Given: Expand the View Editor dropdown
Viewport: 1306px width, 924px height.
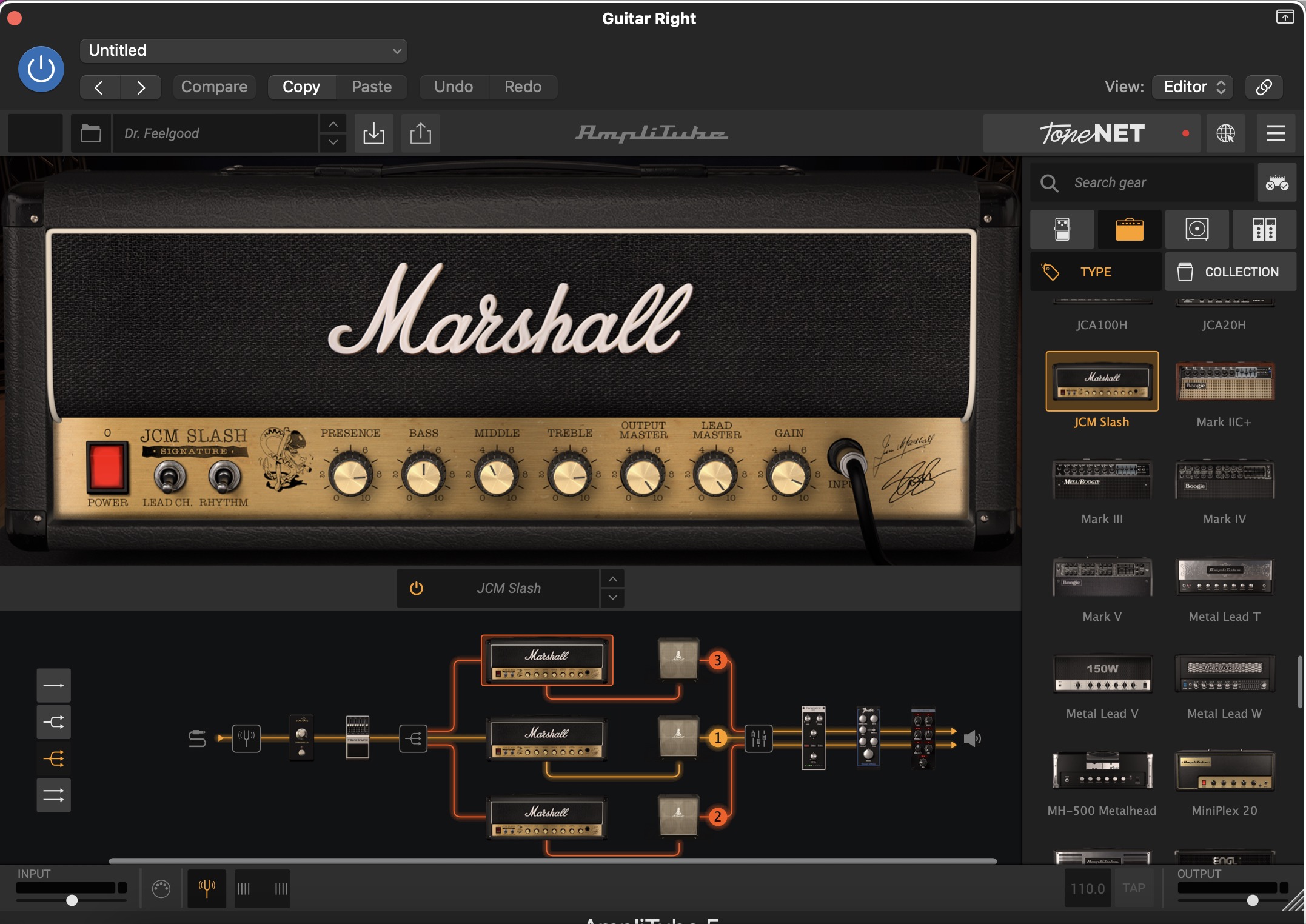Looking at the screenshot, I should click(1193, 87).
